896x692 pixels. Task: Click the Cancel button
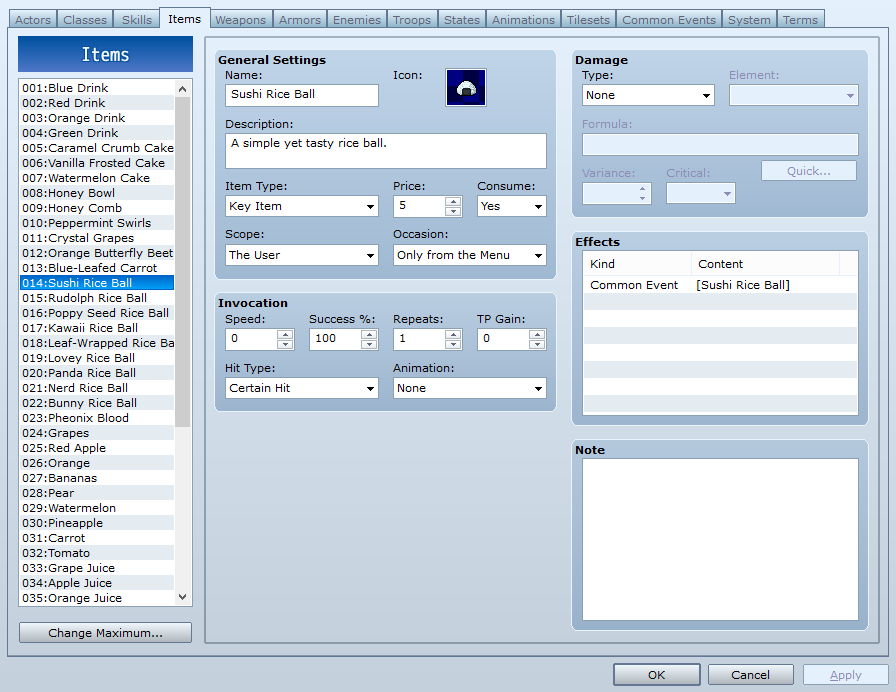point(750,674)
